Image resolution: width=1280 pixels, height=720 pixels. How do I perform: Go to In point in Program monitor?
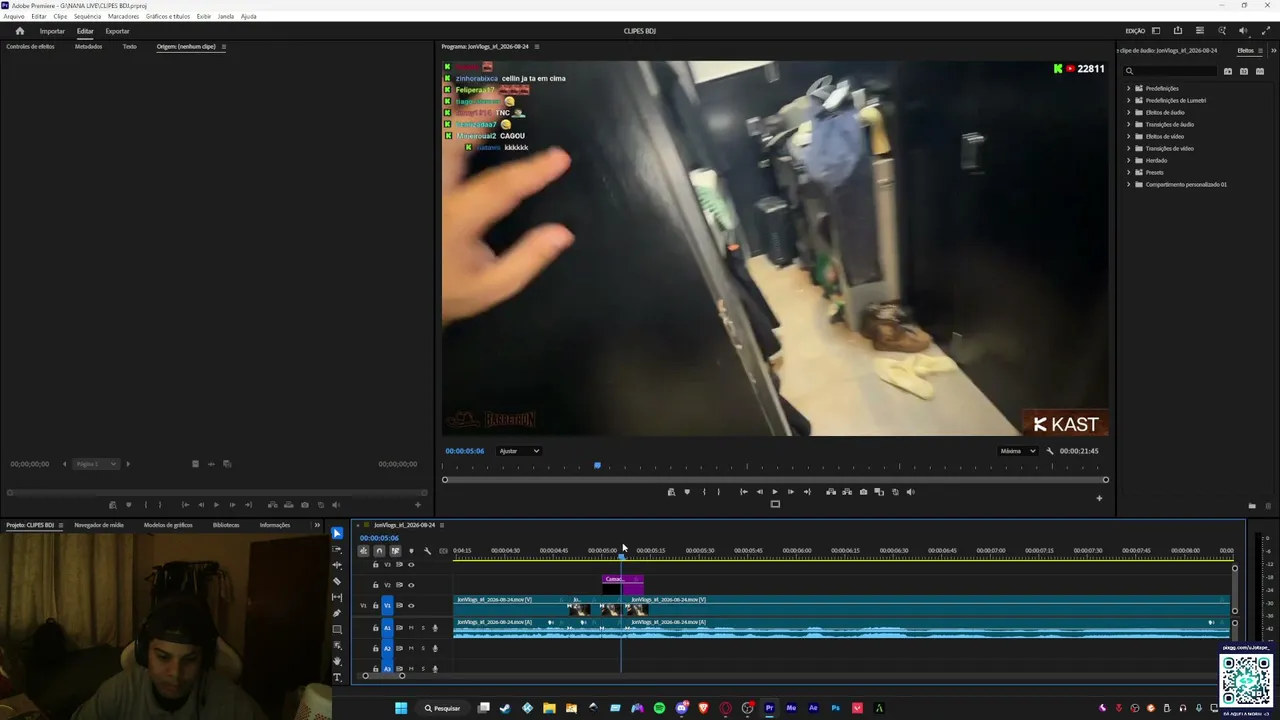pyautogui.click(x=743, y=492)
